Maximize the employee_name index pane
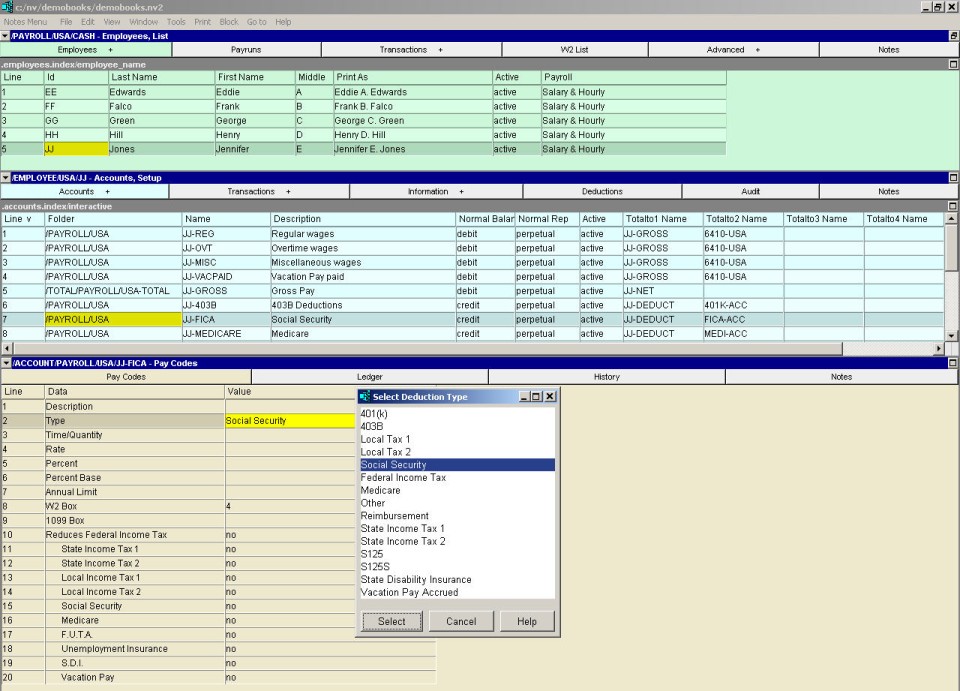This screenshot has width=960, height=691. click(x=953, y=64)
